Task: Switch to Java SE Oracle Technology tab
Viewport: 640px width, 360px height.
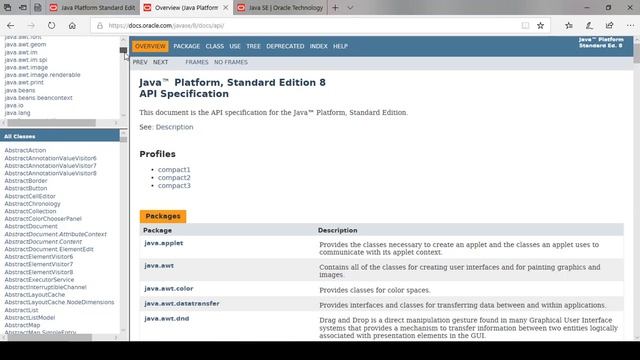Action: click(280, 8)
